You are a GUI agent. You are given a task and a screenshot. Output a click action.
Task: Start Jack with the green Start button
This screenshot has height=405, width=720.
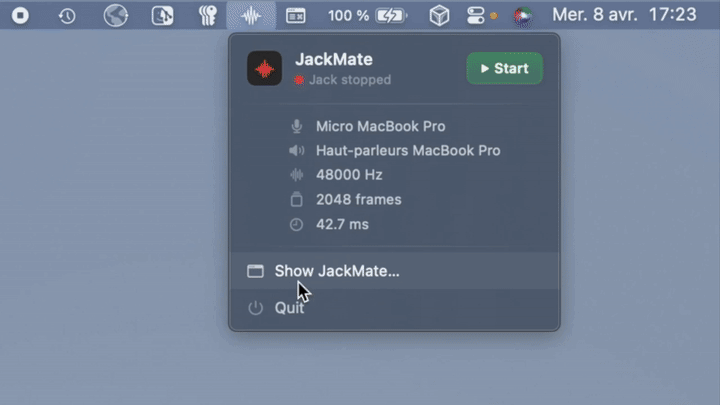[504, 68]
